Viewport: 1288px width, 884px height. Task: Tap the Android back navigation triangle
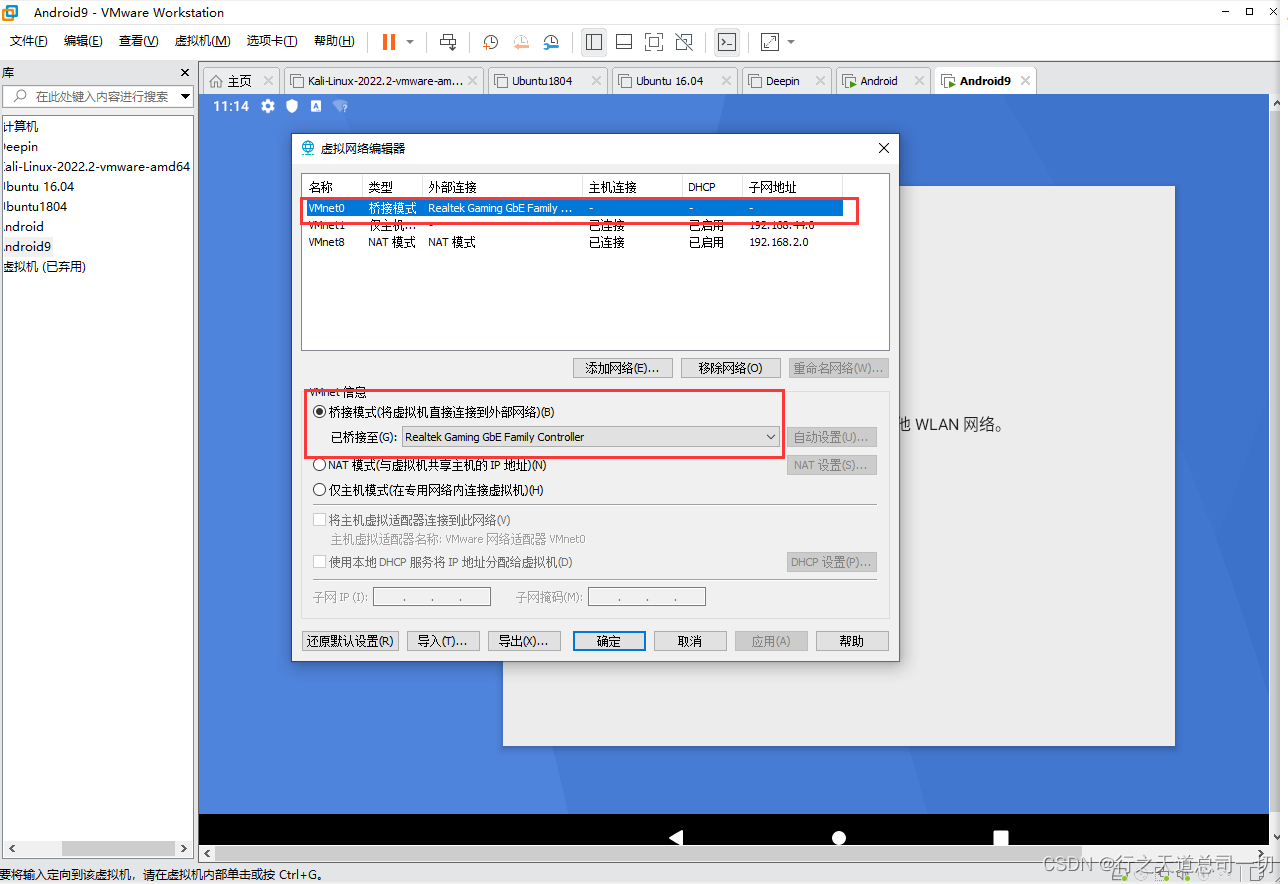(x=676, y=837)
